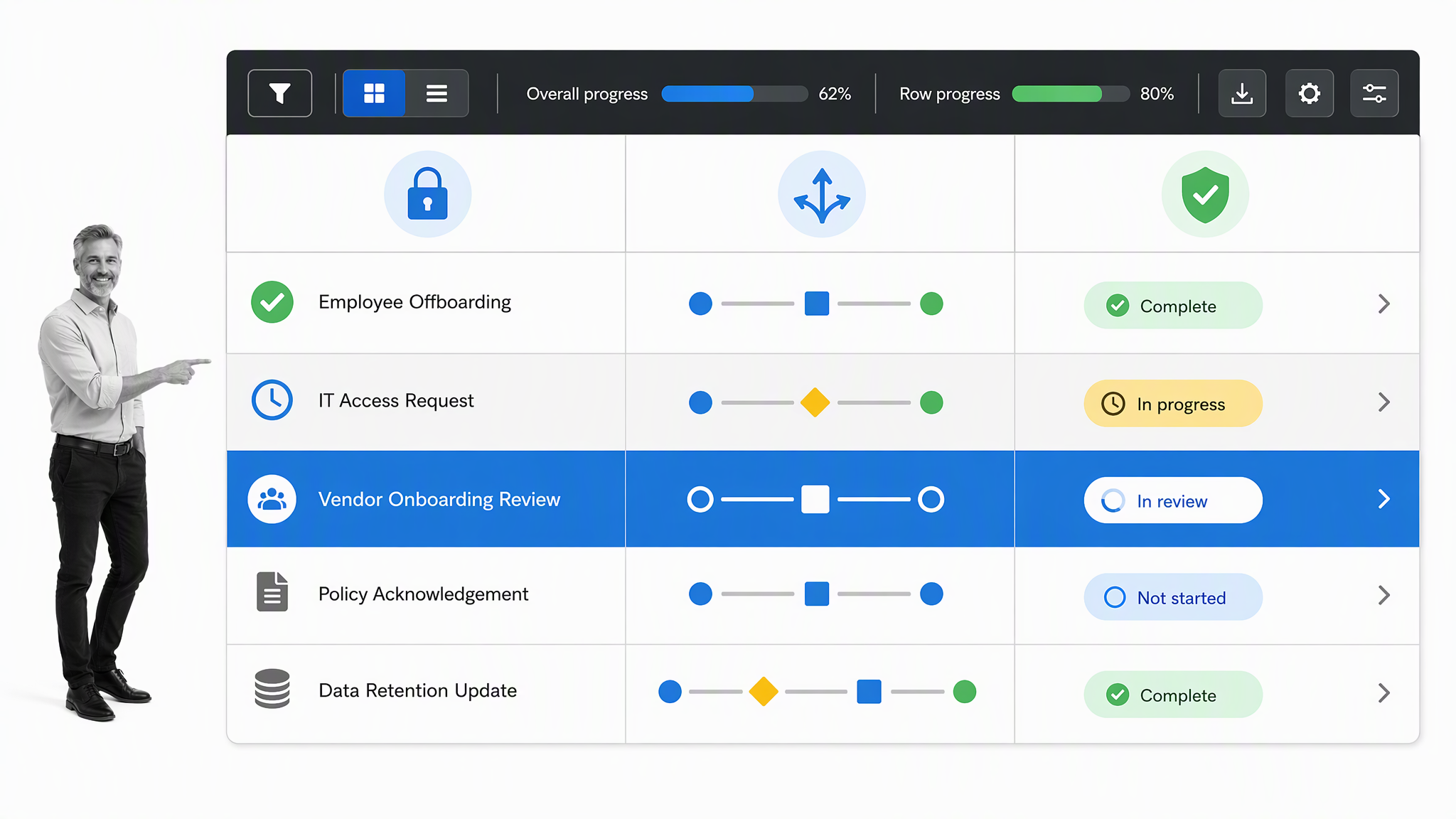Open settings gear button
Image resolution: width=1456 pixels, height=819 pixels.
(1309, 93)
